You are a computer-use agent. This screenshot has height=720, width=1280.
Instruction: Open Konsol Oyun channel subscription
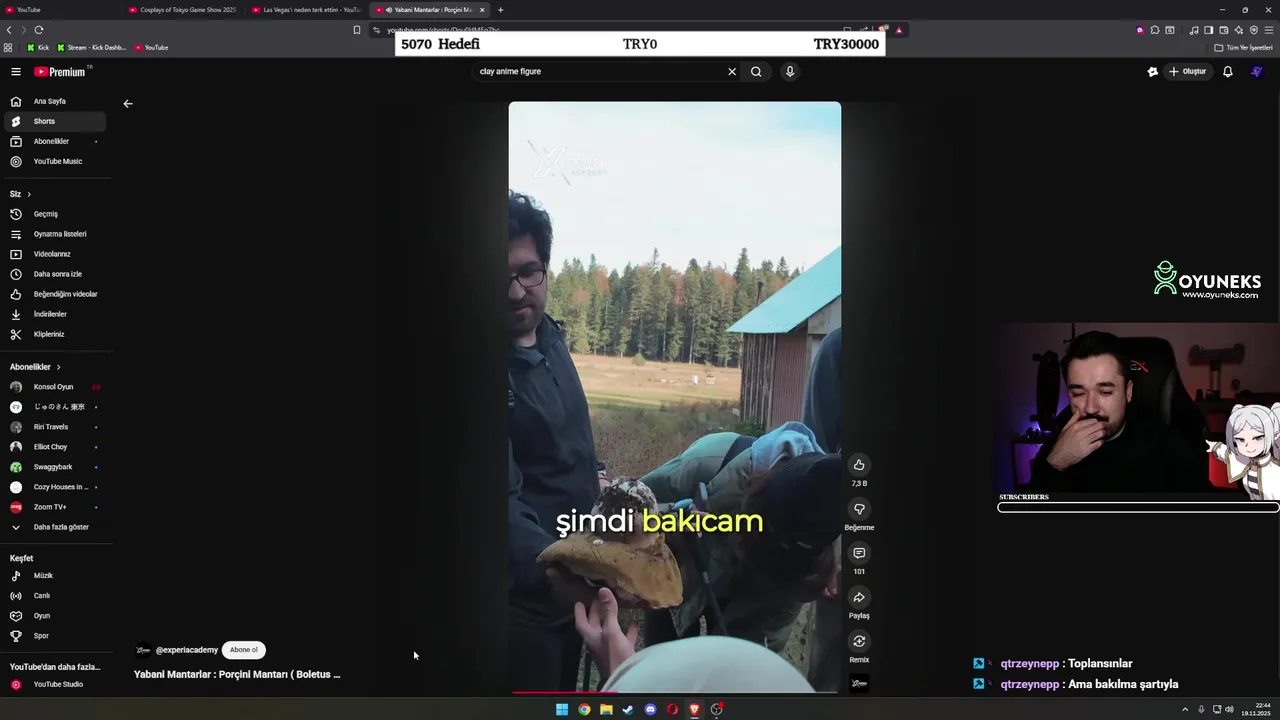55,387
